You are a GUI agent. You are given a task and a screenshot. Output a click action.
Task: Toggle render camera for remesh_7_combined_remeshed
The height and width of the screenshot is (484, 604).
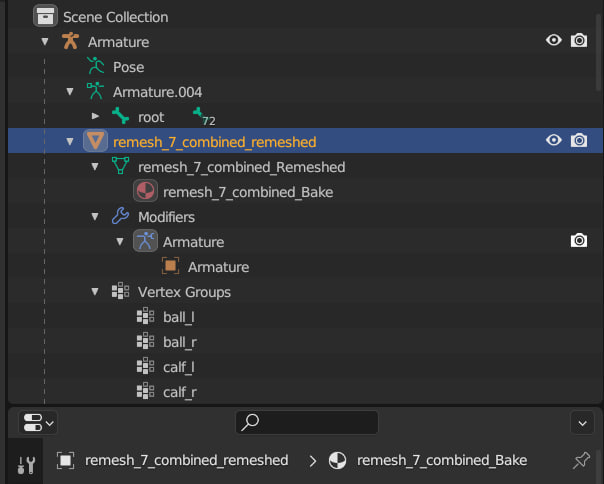(579, 141)
